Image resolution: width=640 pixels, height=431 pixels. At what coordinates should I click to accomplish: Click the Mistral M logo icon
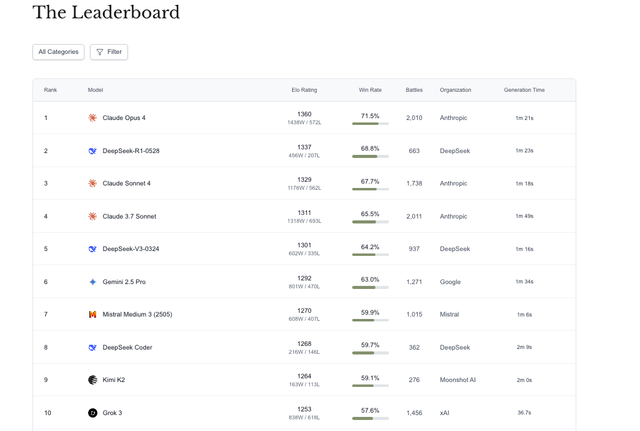pyautogui.click(x=93, y=314)
